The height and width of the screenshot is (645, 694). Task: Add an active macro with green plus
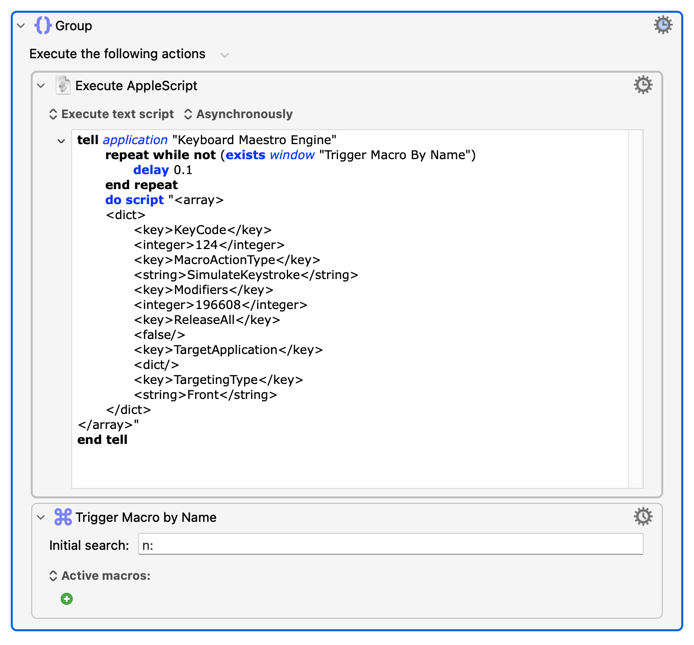(x=66, y=599)
